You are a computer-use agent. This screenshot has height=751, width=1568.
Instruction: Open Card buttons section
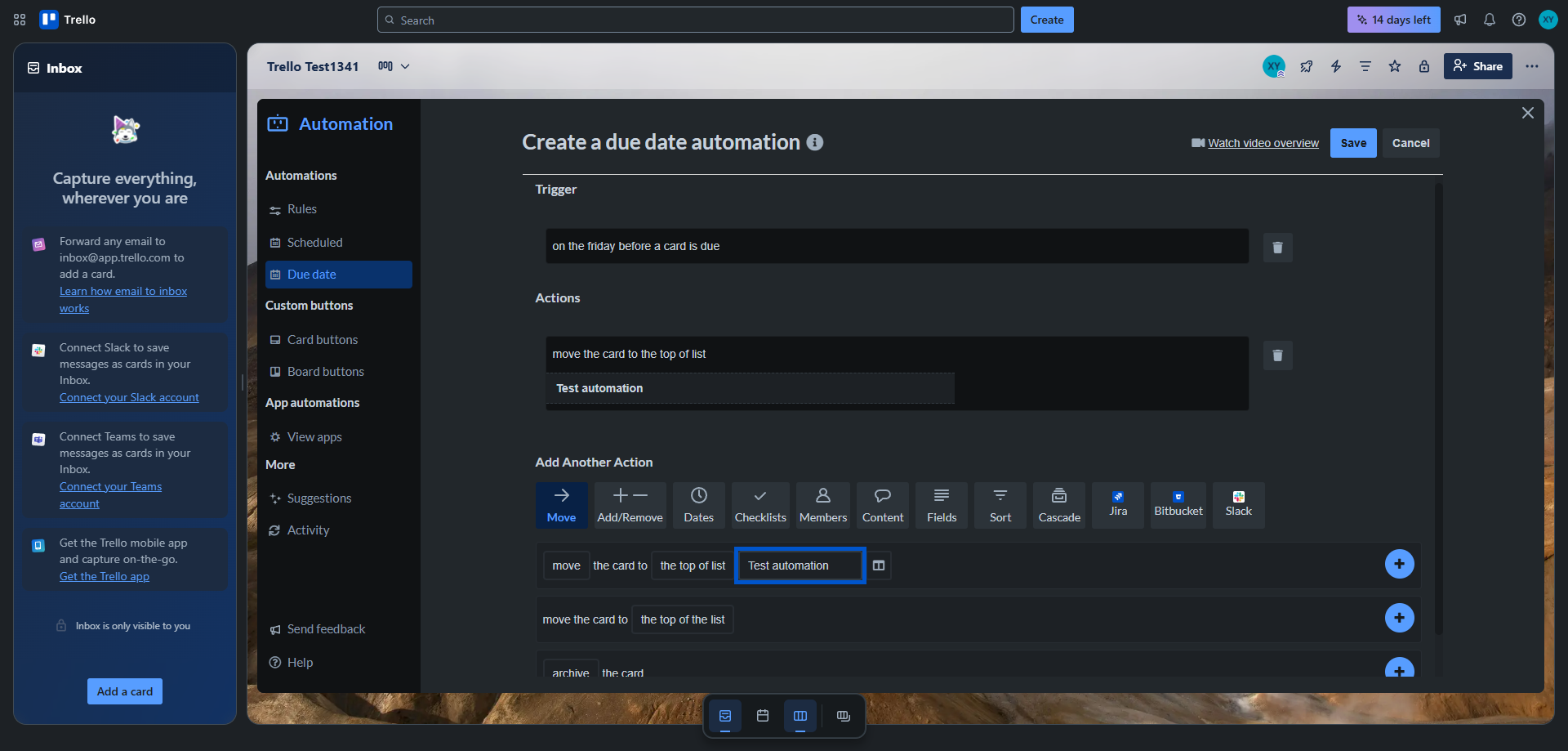tap(338, 340)
